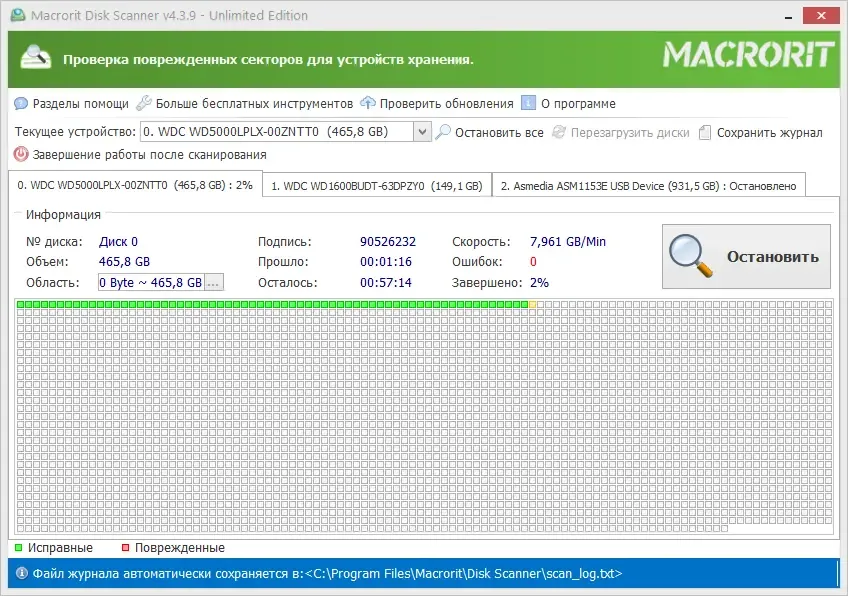The image size is (848, 596).
Task: Click the yellow in-progress sector block
Action: pos(532,304)
